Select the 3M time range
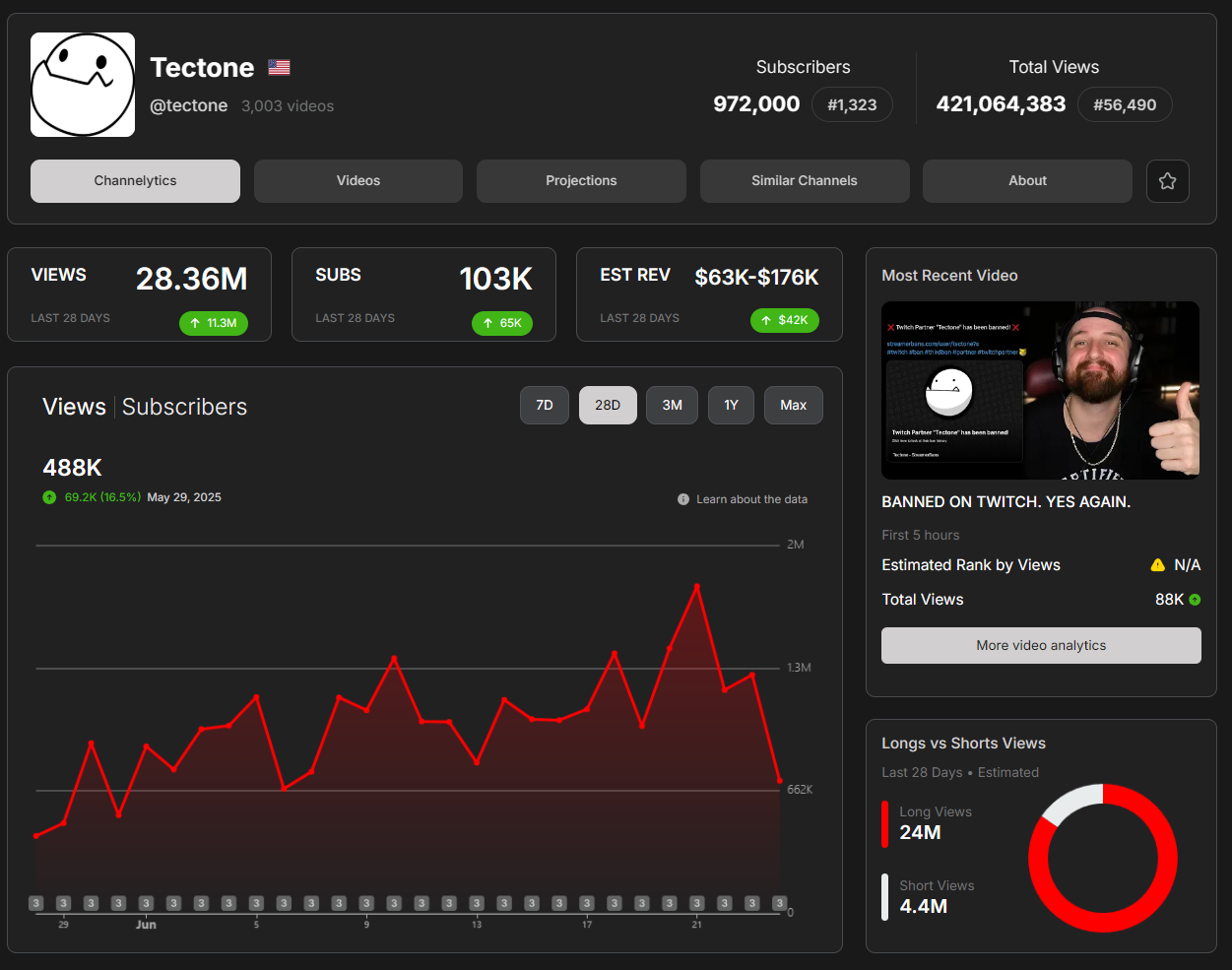Viewport: 1232px width, 970px height. [673, 405]
